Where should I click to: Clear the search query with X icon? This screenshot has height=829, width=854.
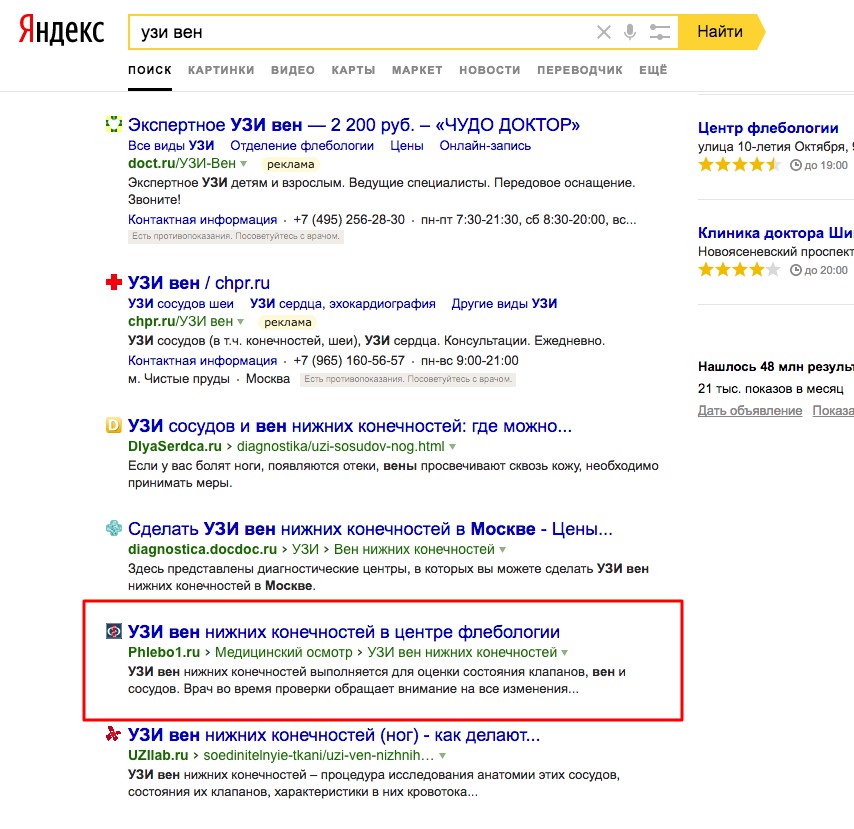[603, 32]
